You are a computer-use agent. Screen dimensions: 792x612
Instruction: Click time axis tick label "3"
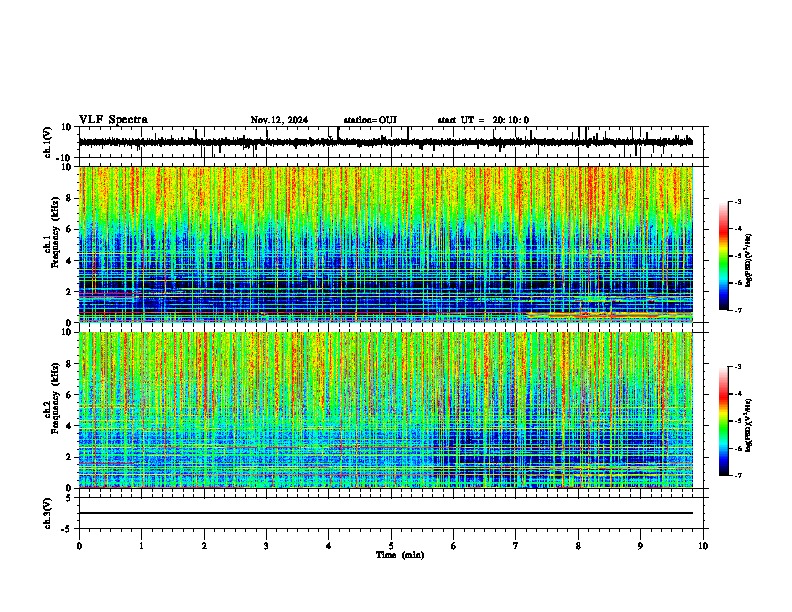[x=266, y=546]
